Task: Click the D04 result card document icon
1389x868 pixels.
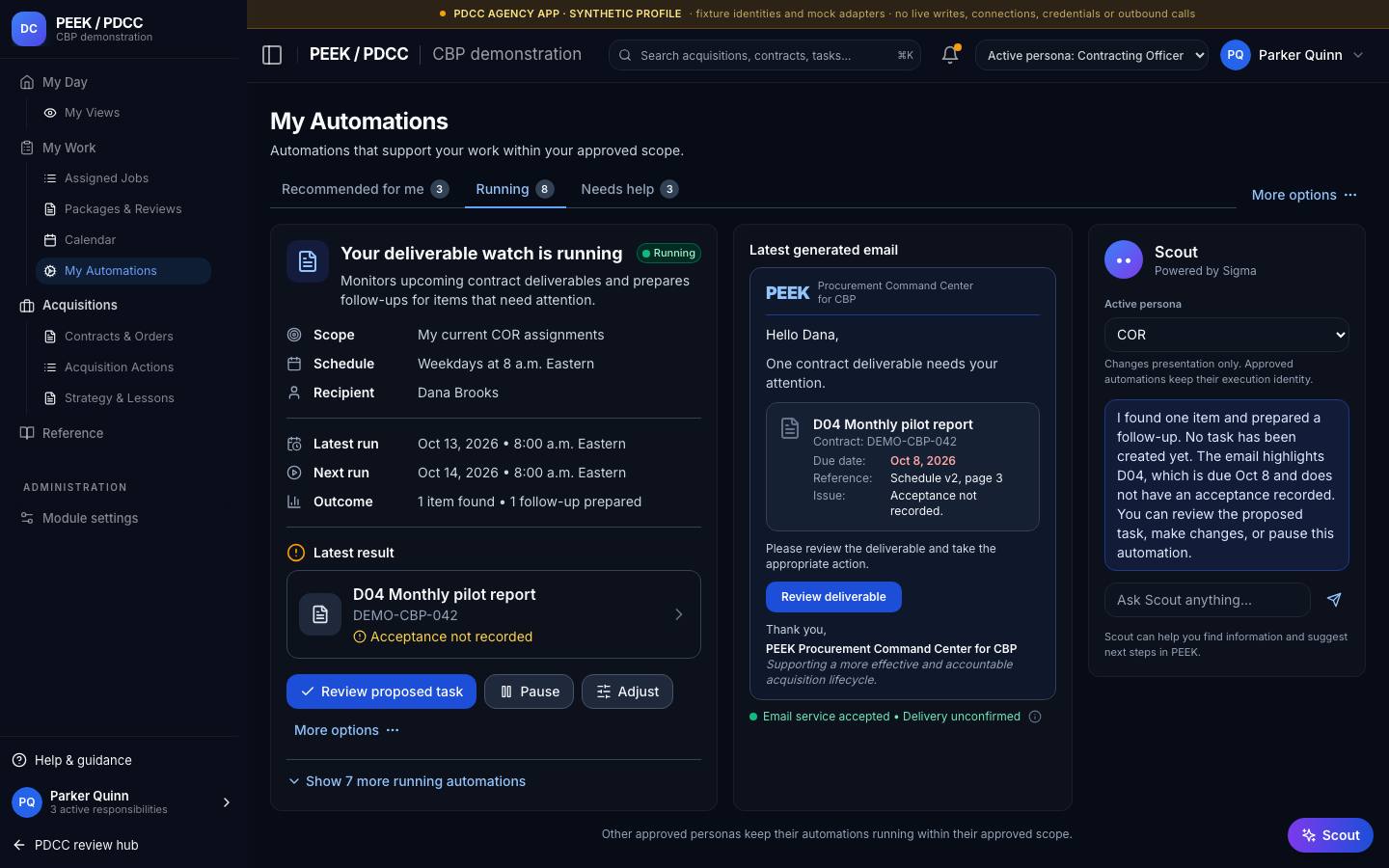Action: pos(320,614)
